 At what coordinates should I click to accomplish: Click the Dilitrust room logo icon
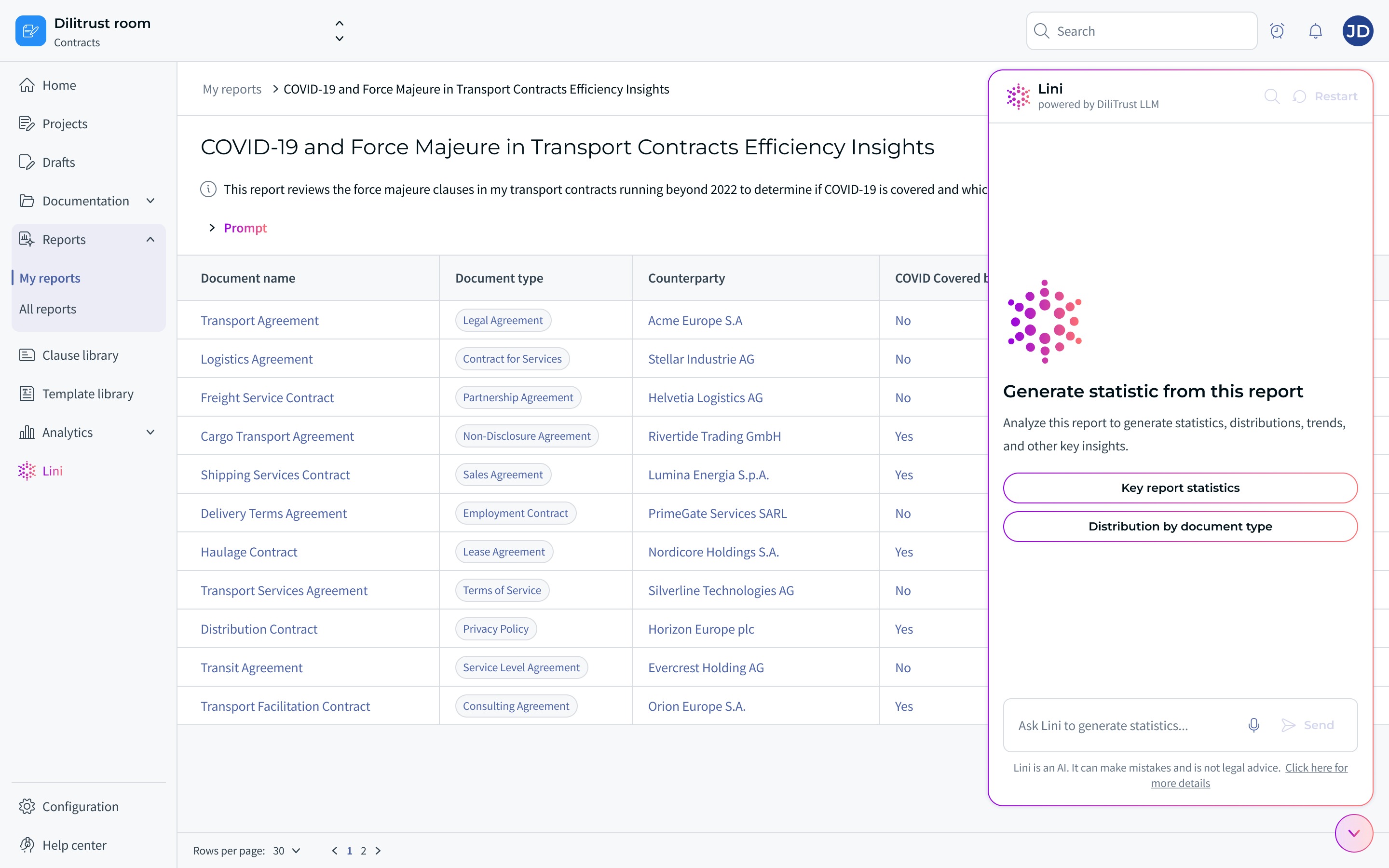click(x=31, y=31)
